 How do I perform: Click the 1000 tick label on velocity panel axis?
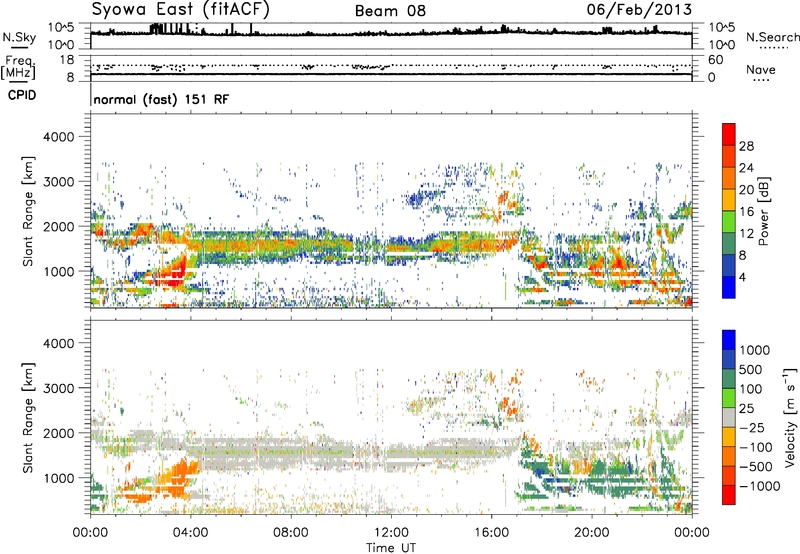(x=58, y=478)
